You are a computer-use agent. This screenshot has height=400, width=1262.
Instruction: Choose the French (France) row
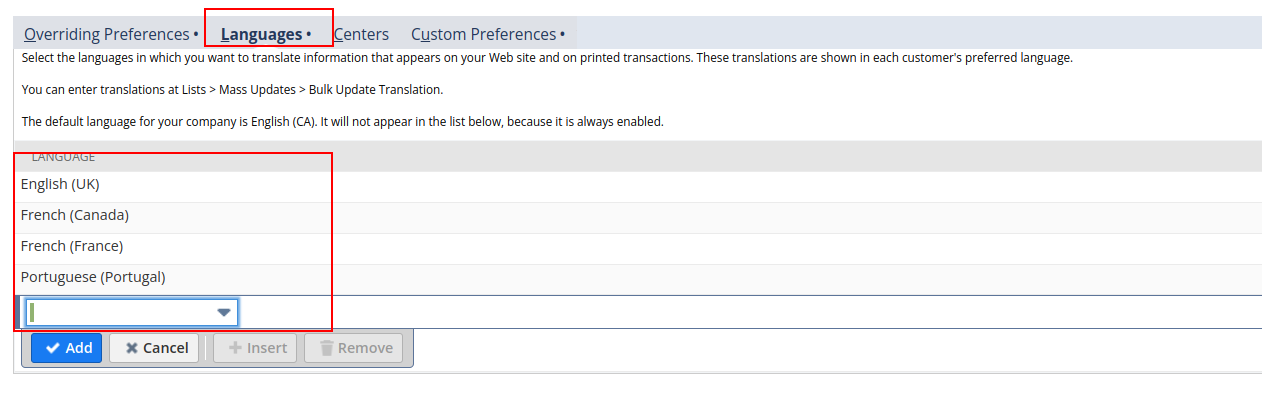[72, 246]
